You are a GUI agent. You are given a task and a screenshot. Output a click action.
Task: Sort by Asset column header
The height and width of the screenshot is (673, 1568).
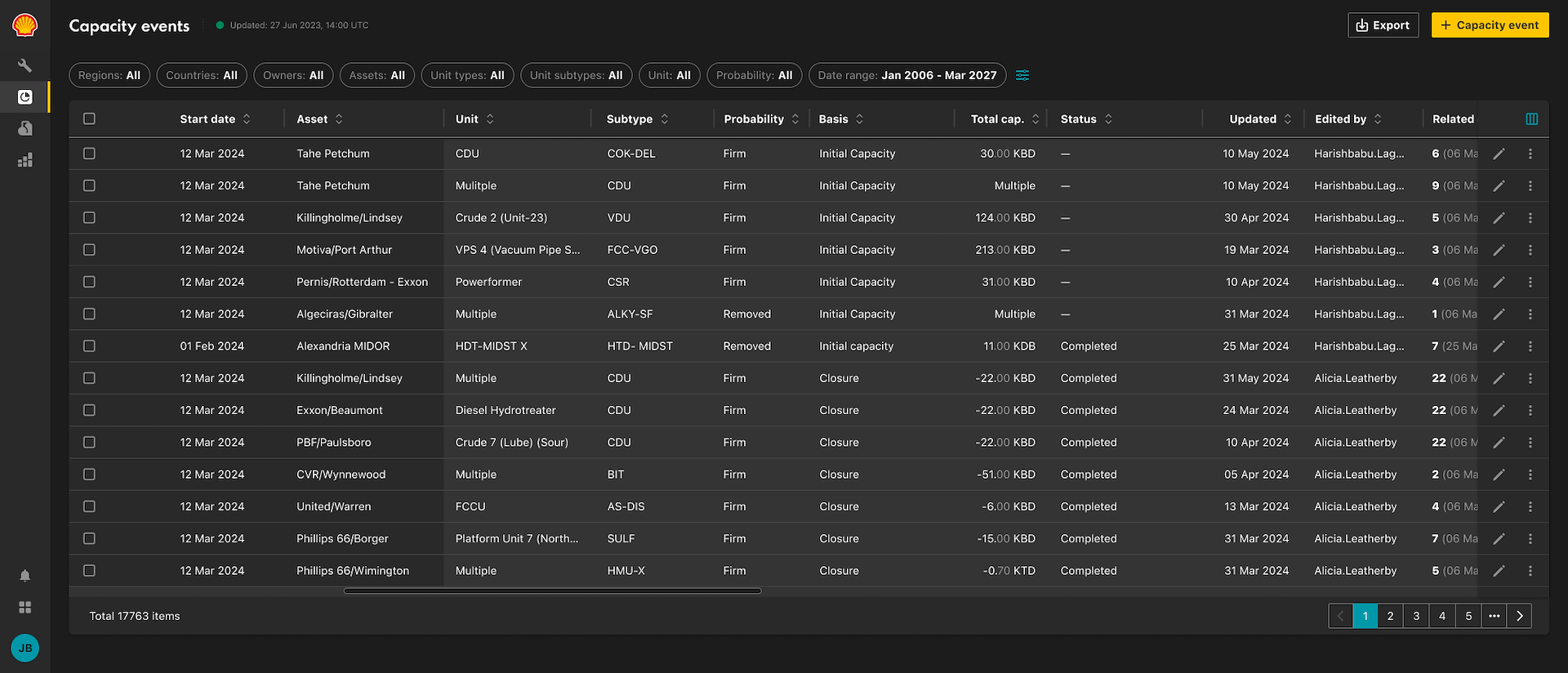tap(319, 119)
